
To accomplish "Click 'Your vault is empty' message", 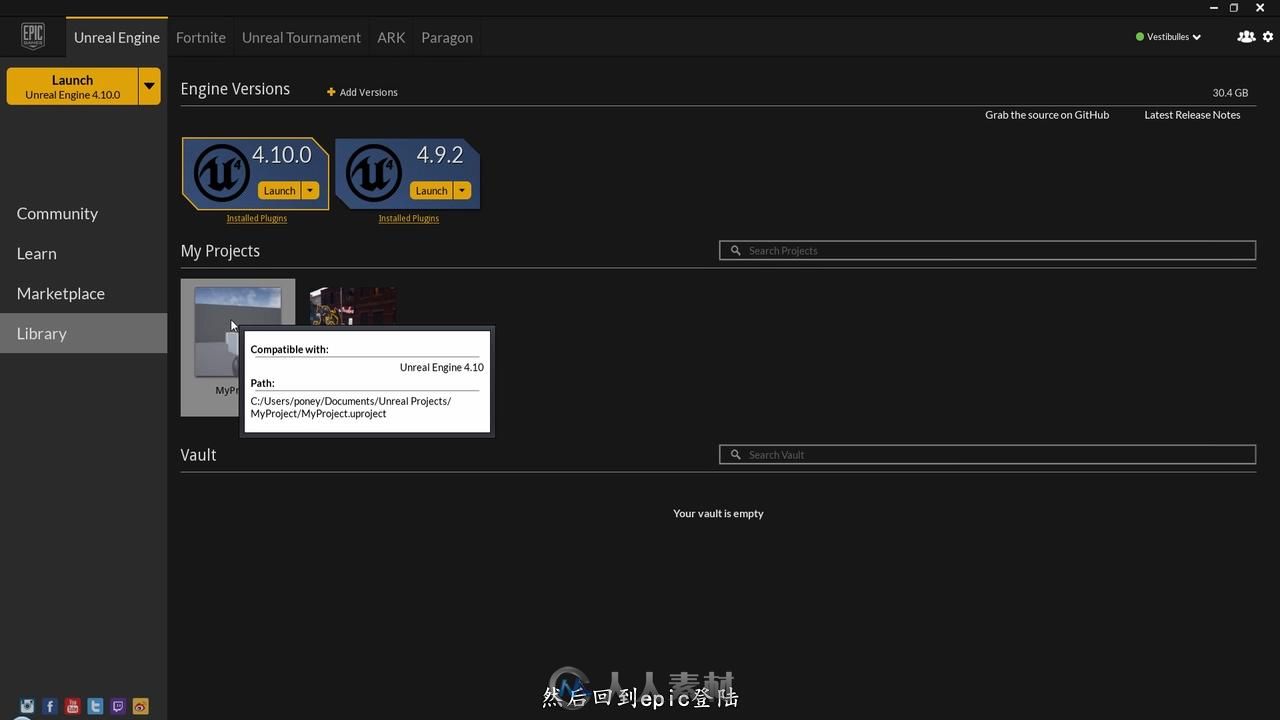I will (718, 513).
